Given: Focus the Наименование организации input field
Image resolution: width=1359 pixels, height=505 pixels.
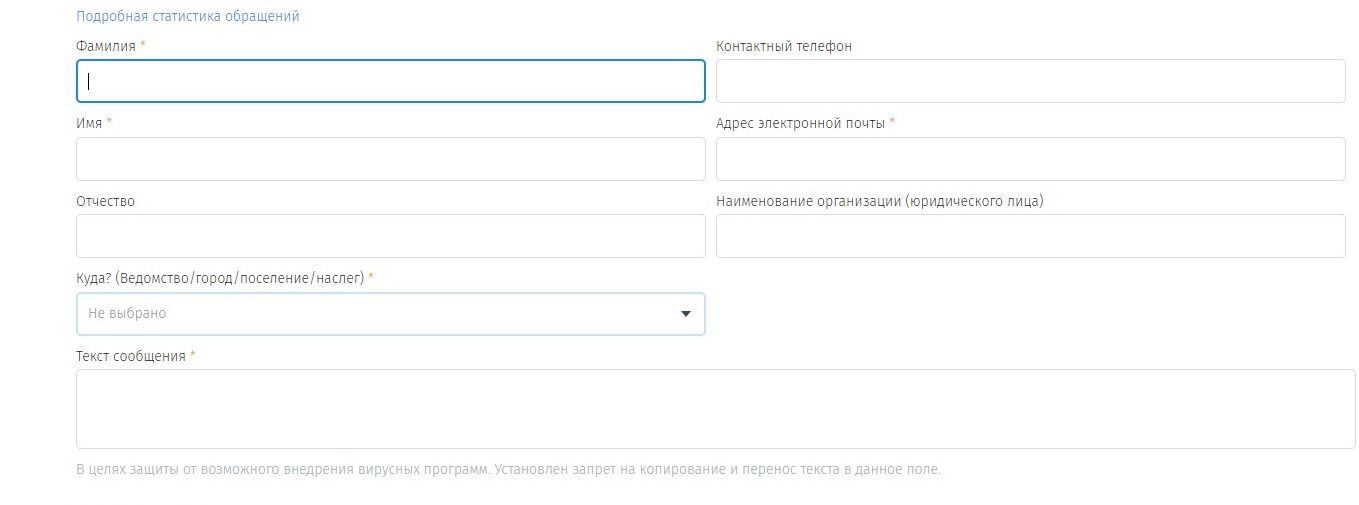Looking at the screenshot, I should click(x=1031, y=236).
